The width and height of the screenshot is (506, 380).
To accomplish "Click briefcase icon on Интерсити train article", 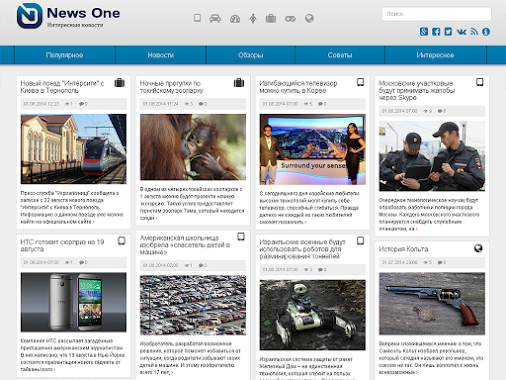I will coord(119,83).
